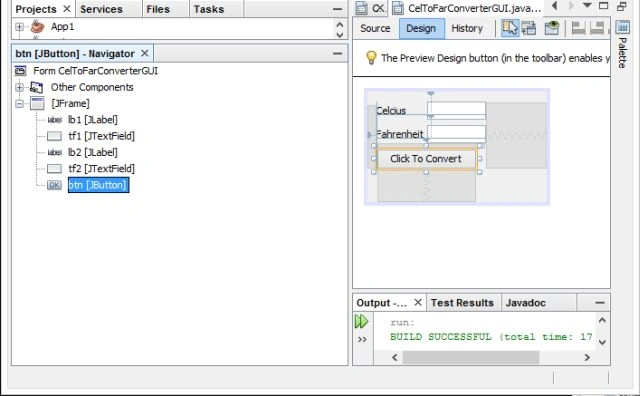Click the Other Components icon
The width and height of the screenshot is (640, 396).
[x=36, y=87]
